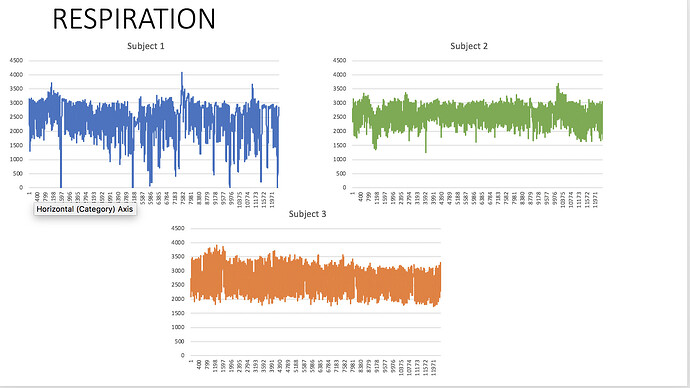The height and width of the screenshot is (388, 690).
Task: Click Subject 2 horizontal category axis labels
Action: (x=477, y=199)
